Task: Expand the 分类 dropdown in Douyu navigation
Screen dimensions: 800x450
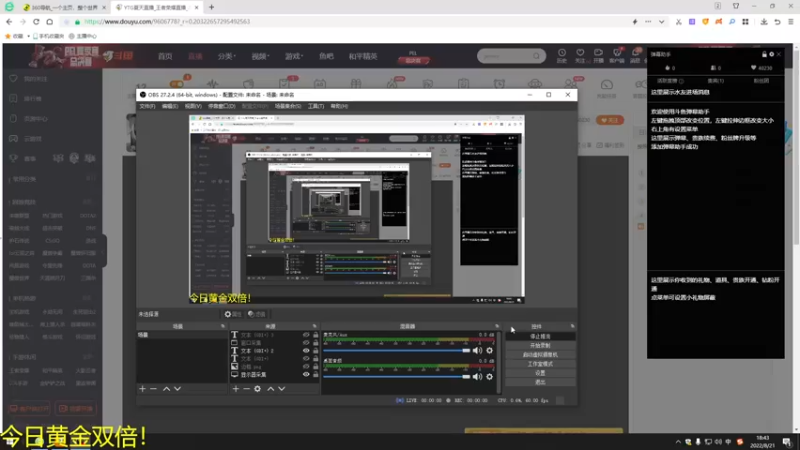Action: [227, 56]
